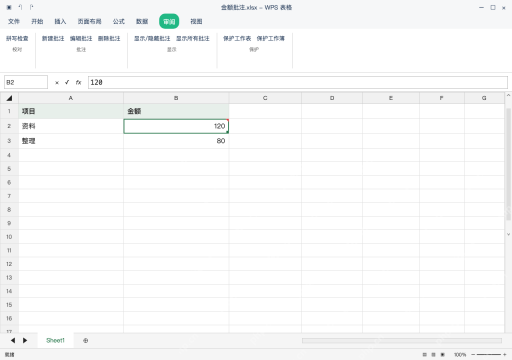Switch to the 开始 tab
Viewport: 512px width, 360px height.
(37, 21)
